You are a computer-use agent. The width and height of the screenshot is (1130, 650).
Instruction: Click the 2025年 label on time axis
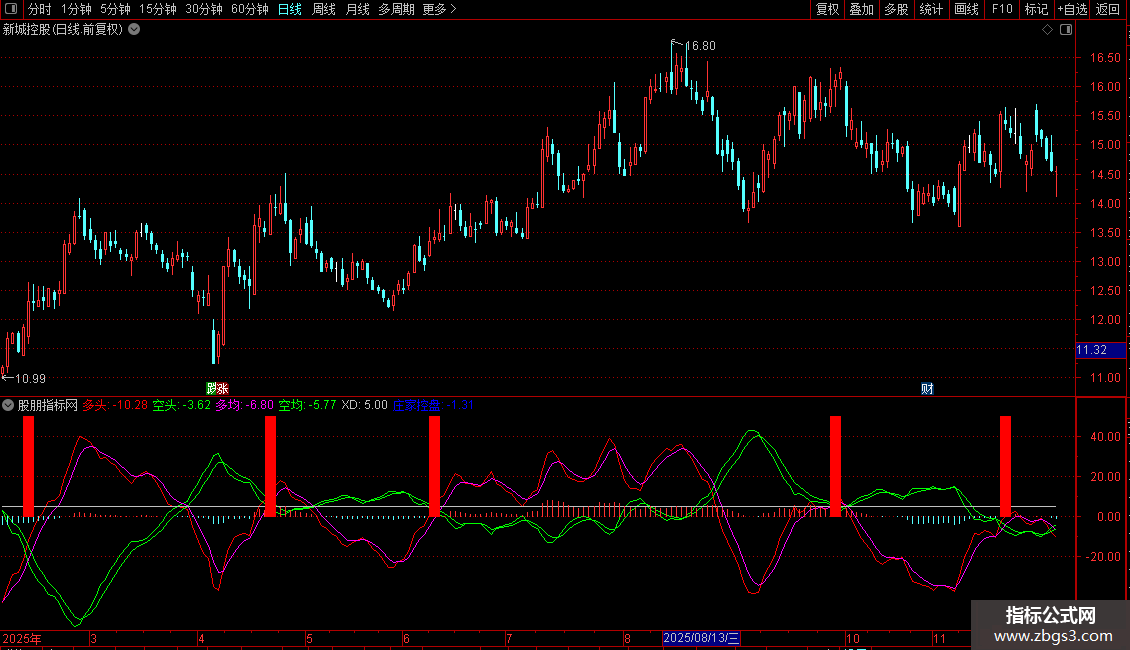coord(22,638)
